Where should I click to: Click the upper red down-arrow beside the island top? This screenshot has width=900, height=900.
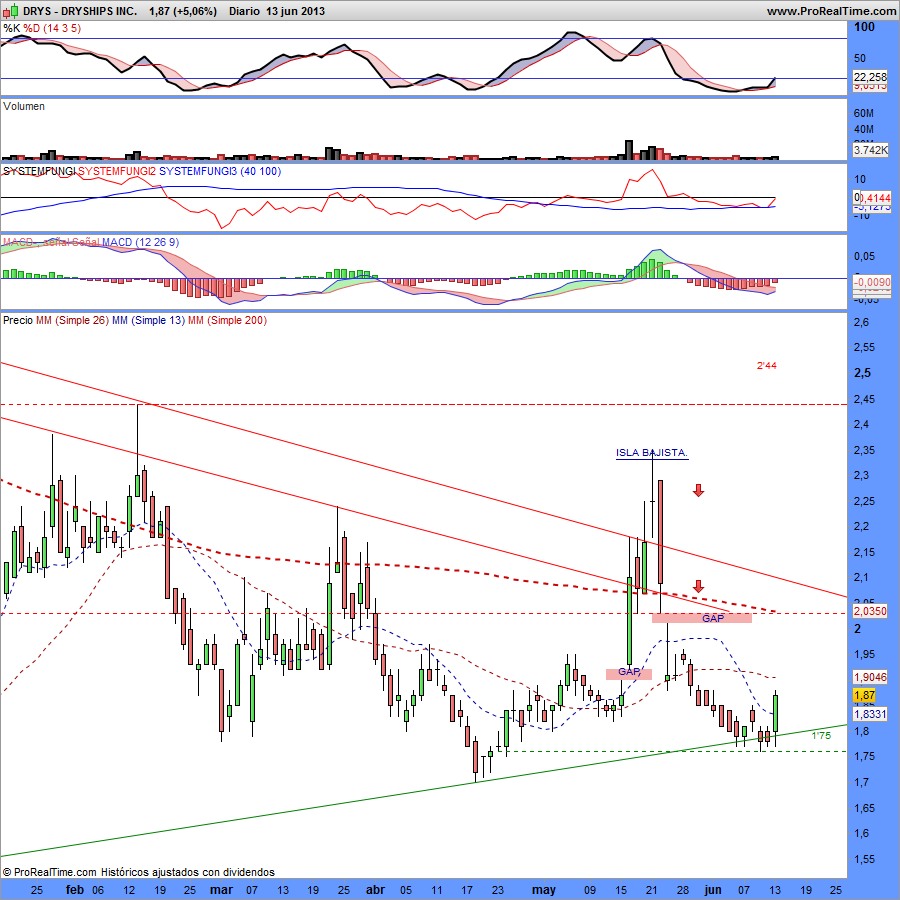pyautogui.click(x=698, y=490)
